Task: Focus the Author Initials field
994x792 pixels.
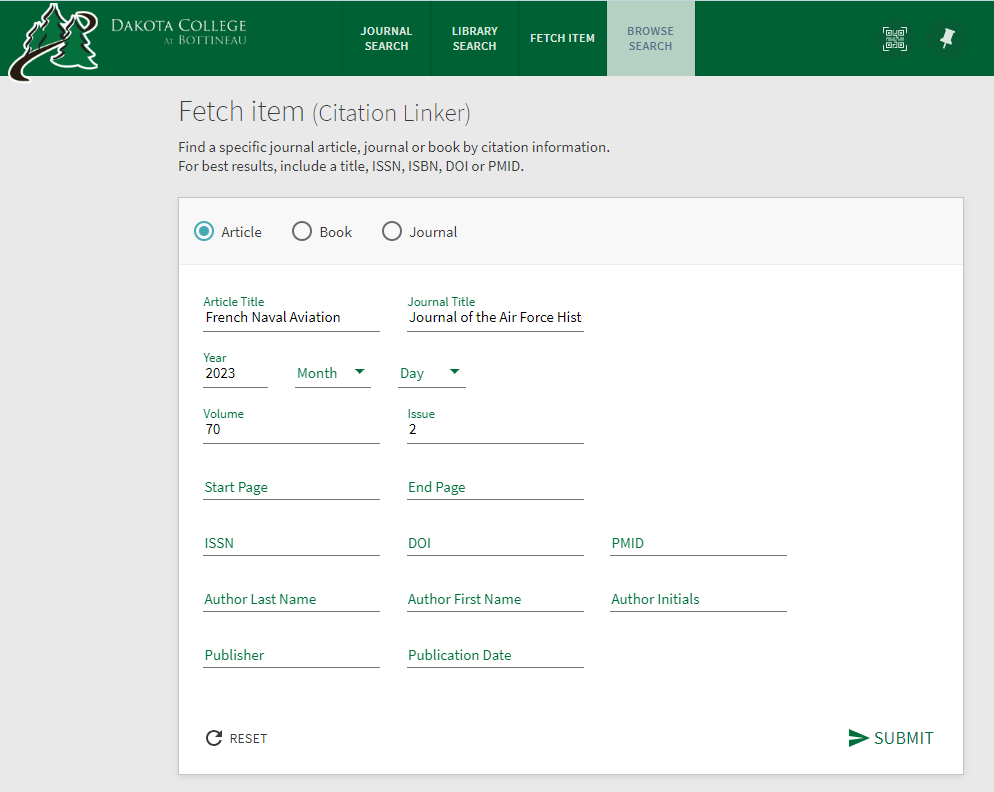Action: pyautogui.click(x=699, y=599)
